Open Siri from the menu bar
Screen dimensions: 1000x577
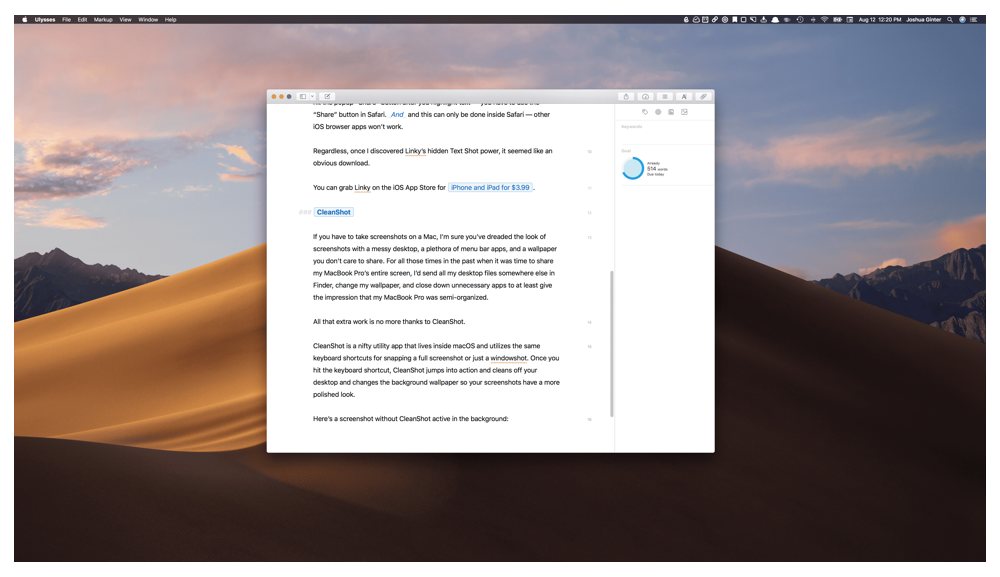962,20
